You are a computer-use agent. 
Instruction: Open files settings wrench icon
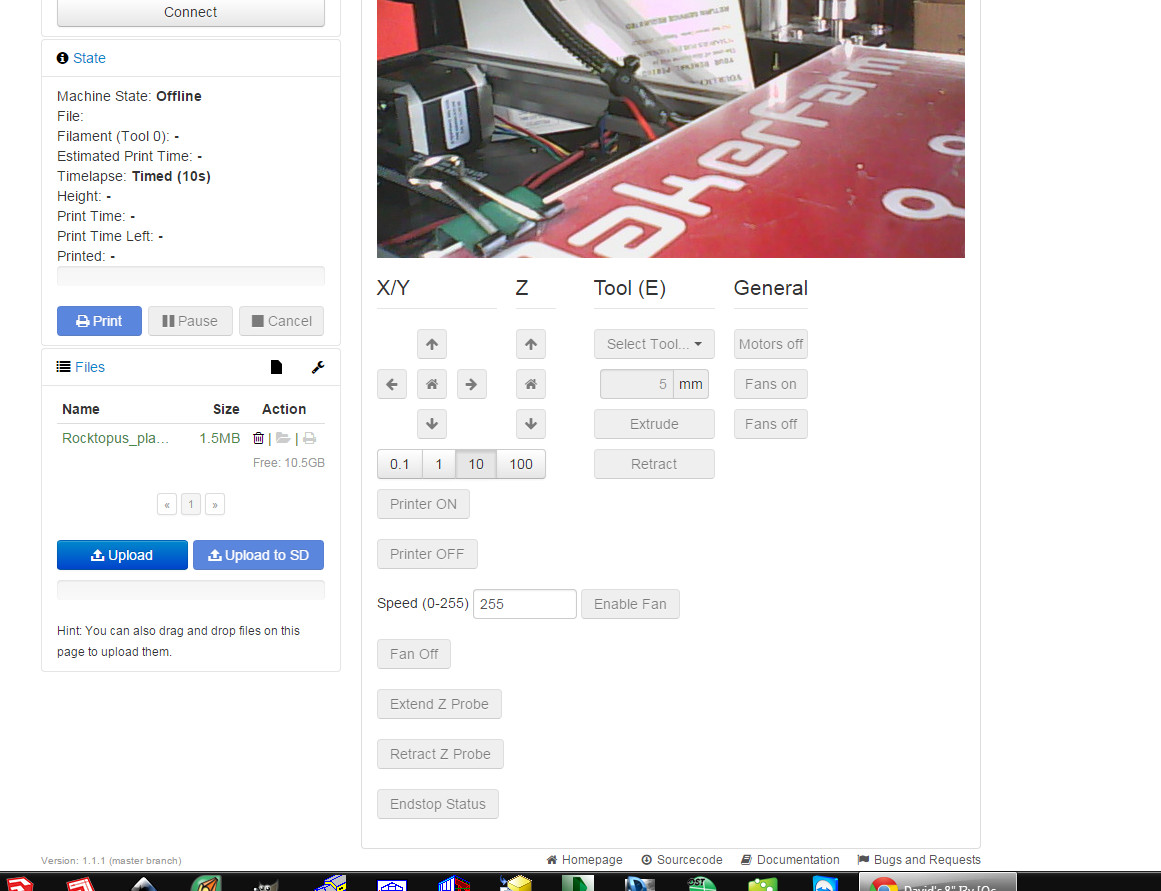[318, 367]
